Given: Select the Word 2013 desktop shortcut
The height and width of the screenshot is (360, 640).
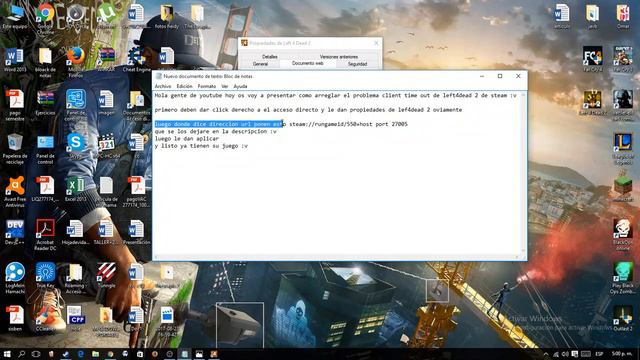Looking at the screenshot, I should point(15,60).
